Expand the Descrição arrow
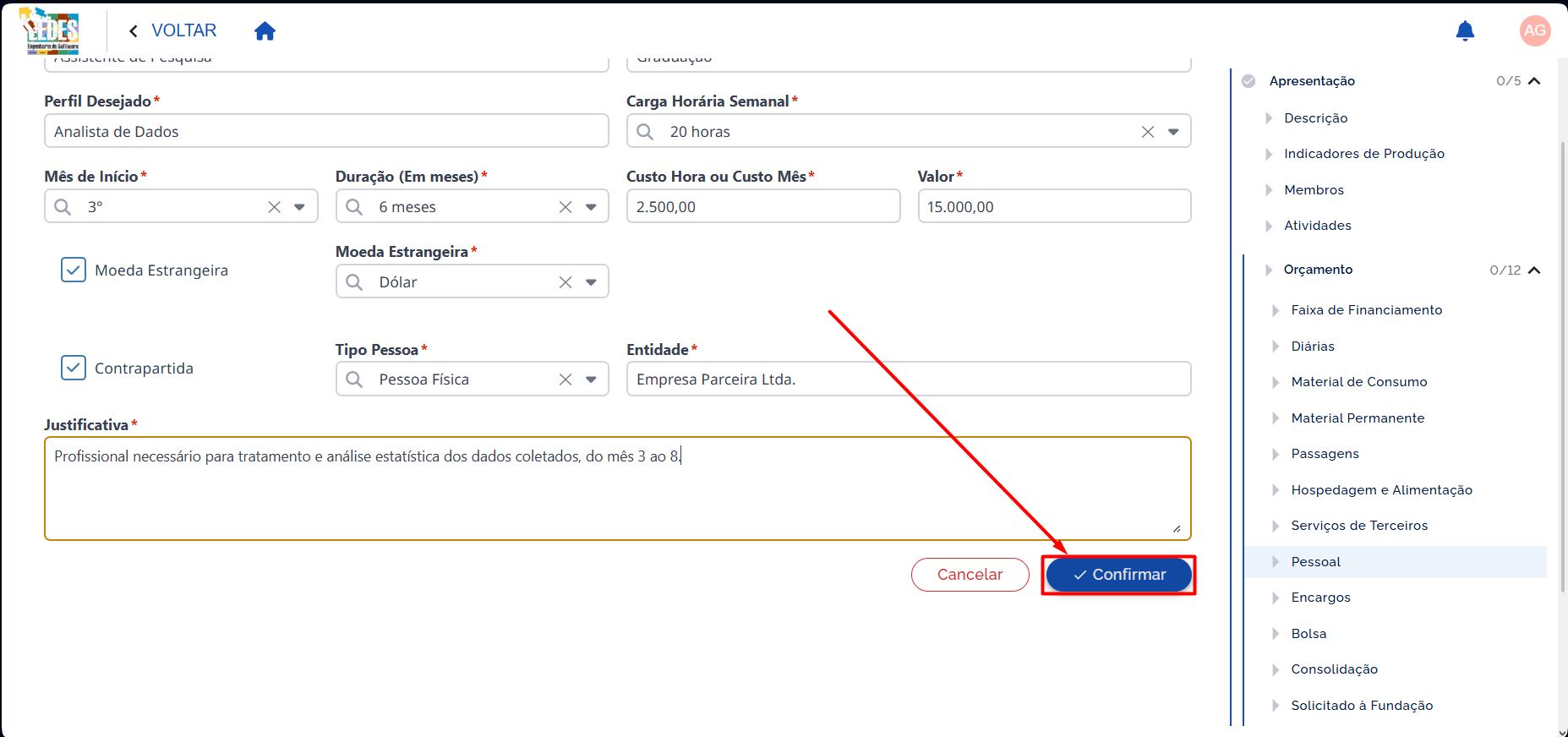The height and width of the screenshot is (737, 1568). (x=1269, y=118)
